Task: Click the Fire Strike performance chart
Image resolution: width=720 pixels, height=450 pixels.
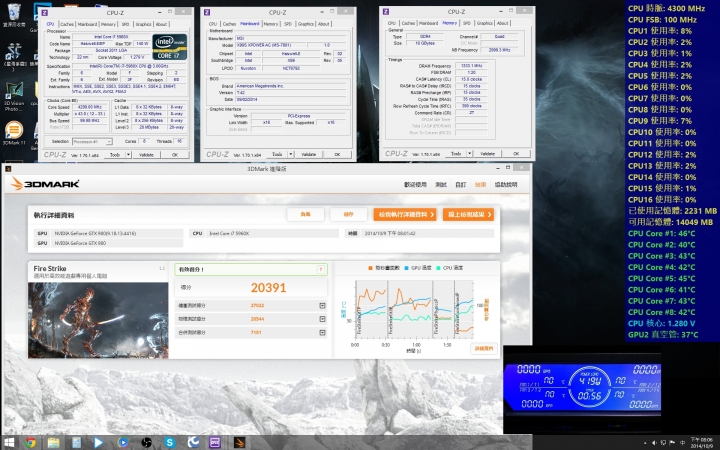Action: click(415, 309)
